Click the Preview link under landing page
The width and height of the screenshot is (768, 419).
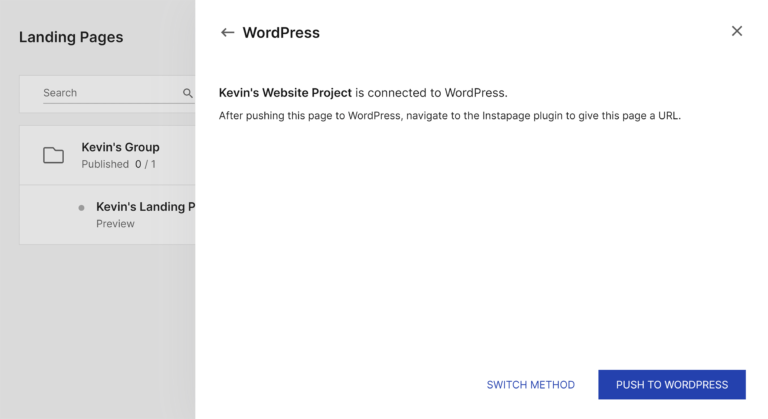pos(115,223)
